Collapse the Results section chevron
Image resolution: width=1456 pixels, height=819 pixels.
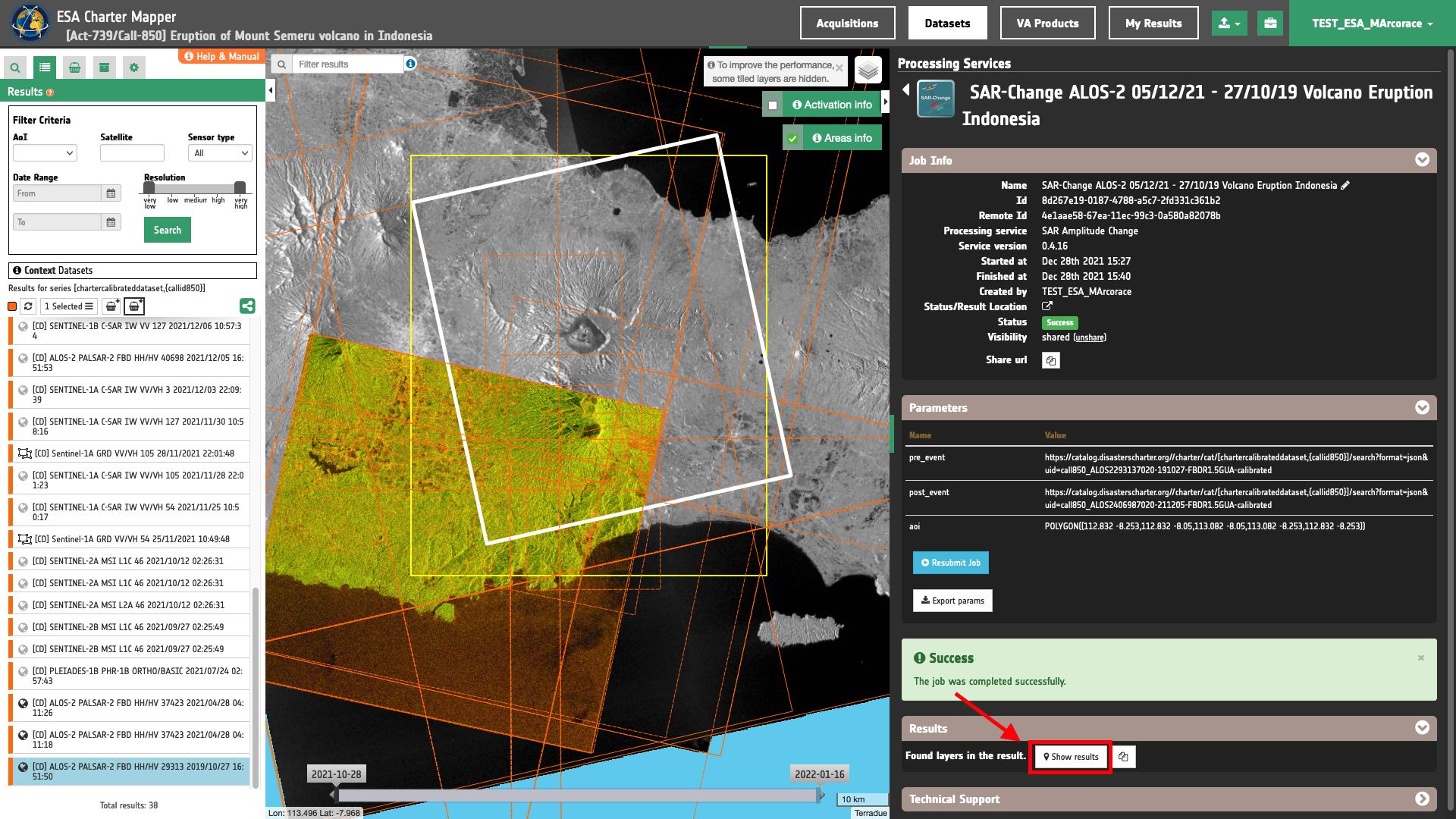click(1422, 728)
